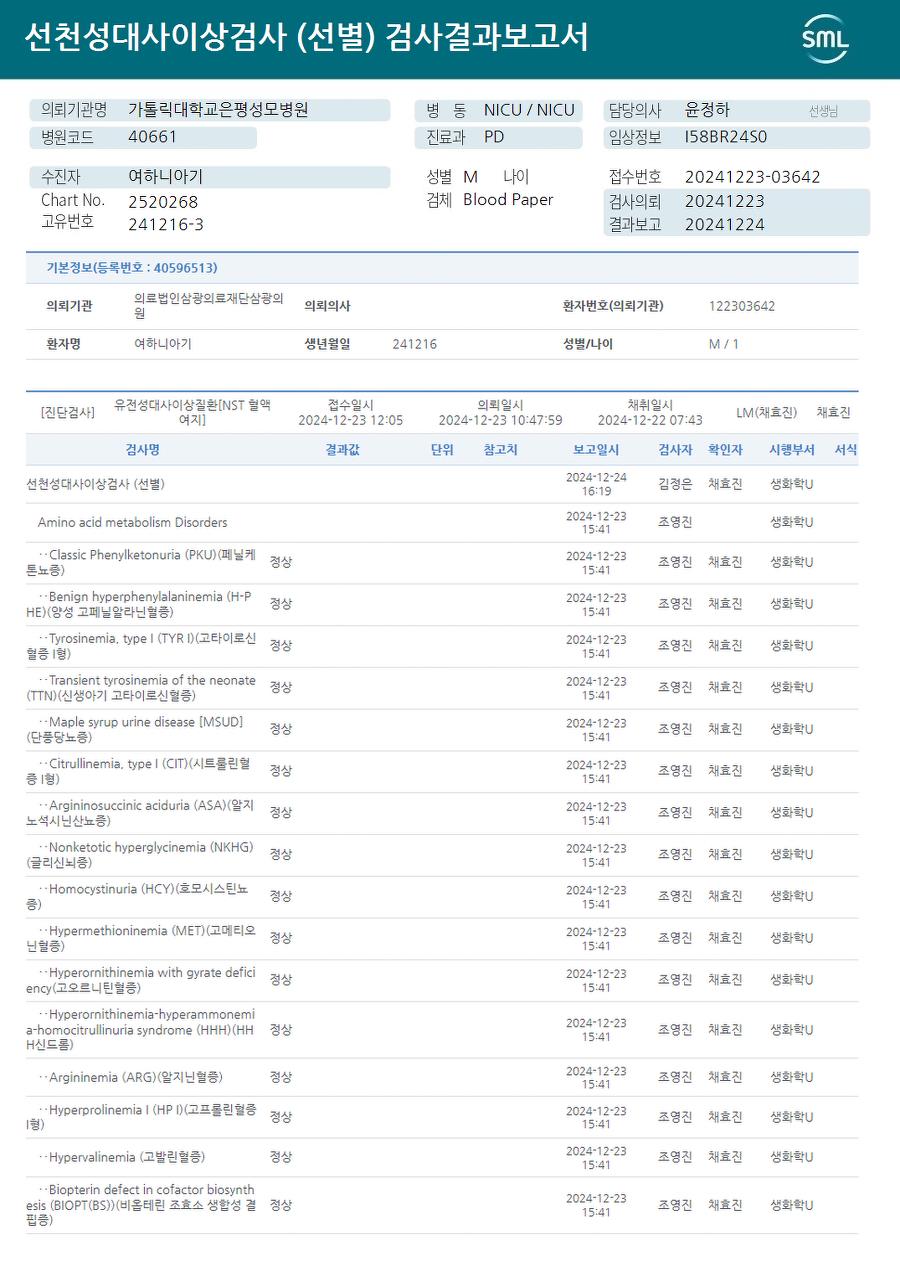This screenshot has height=1271, width=900.
Task: Click the '검사자' column header
Action: (675, 450)
